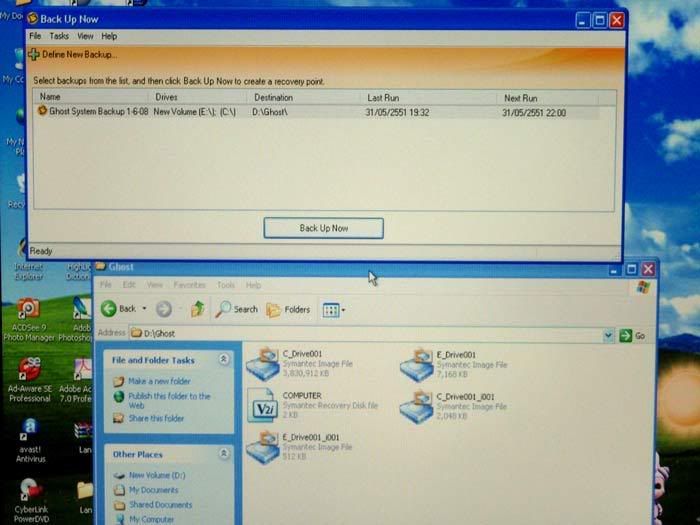Open Tasks menu in Back Up Now window

click(x=59, y=36)
